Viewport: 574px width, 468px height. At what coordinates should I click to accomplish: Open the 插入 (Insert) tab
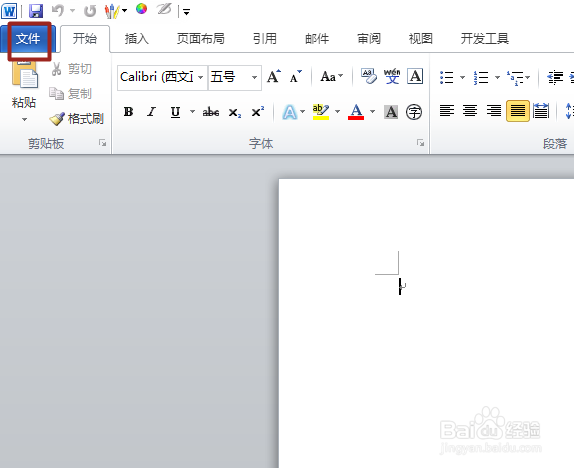(137, 38)
